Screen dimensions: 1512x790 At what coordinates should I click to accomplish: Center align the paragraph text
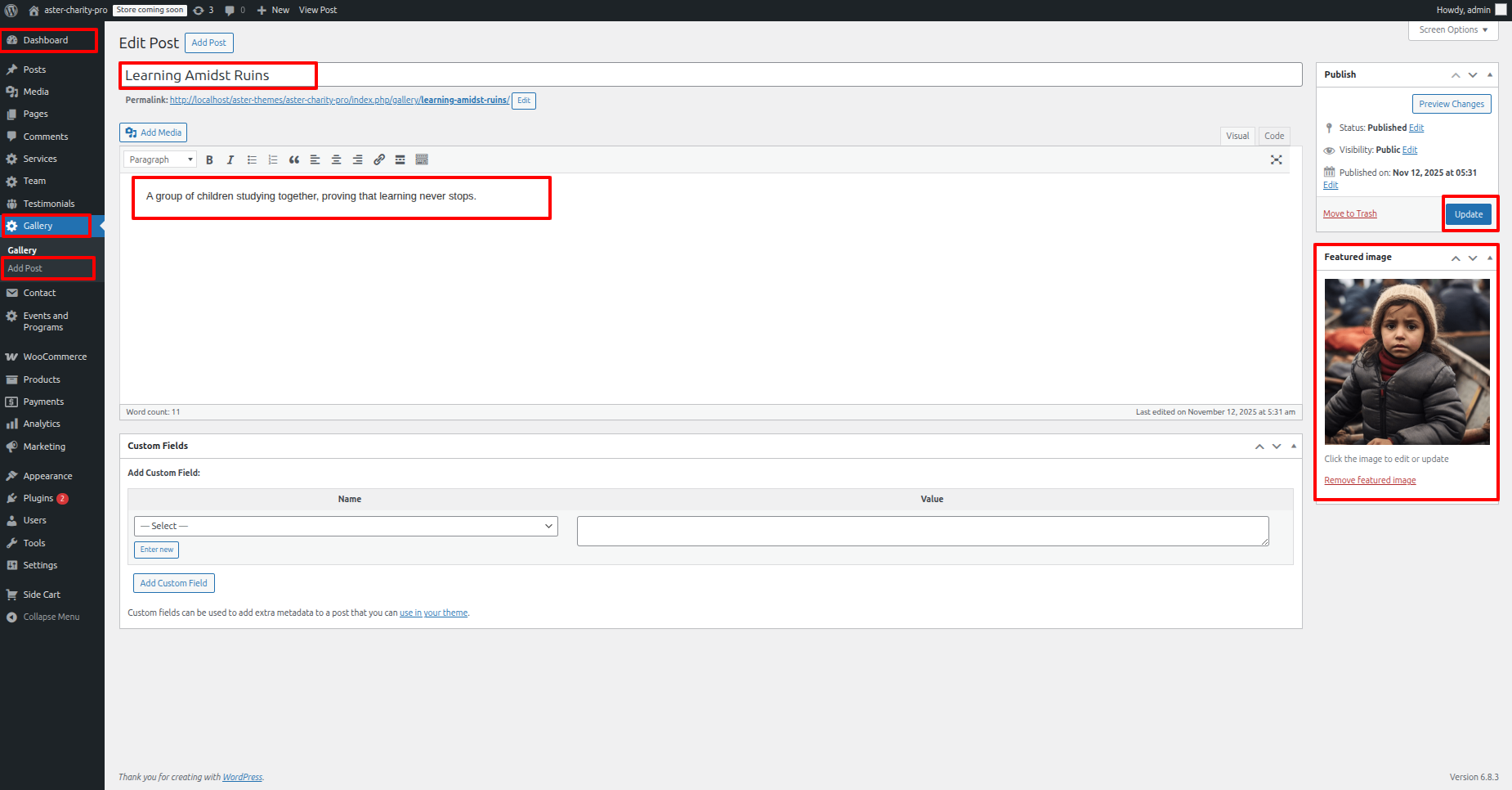point(336,160)
